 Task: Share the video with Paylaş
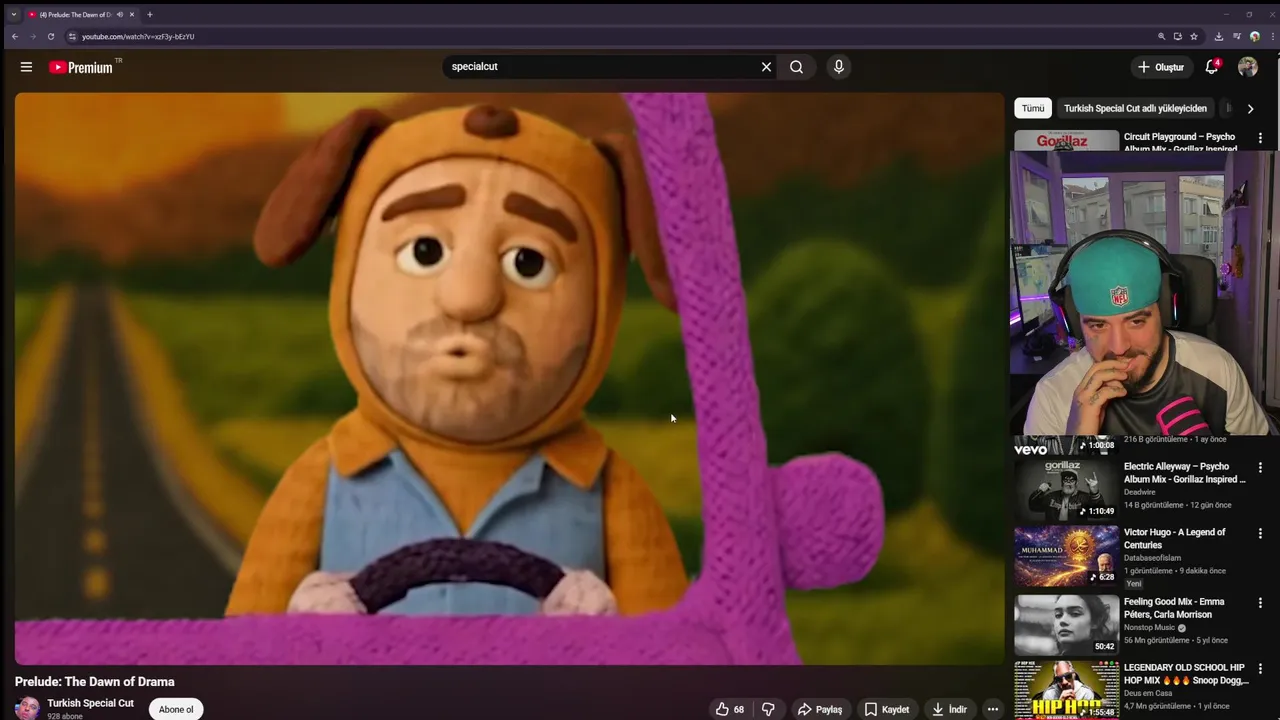(x=820, y=709)
